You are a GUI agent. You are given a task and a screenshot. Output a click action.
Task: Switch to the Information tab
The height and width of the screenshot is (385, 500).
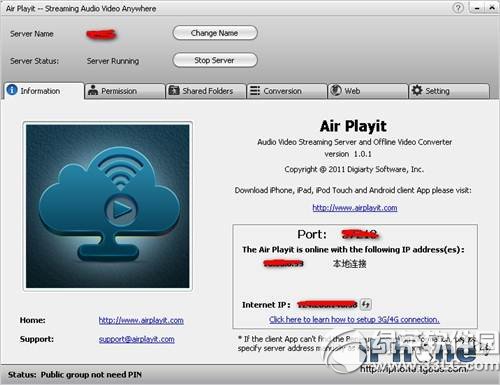click(x=44, y=91)
